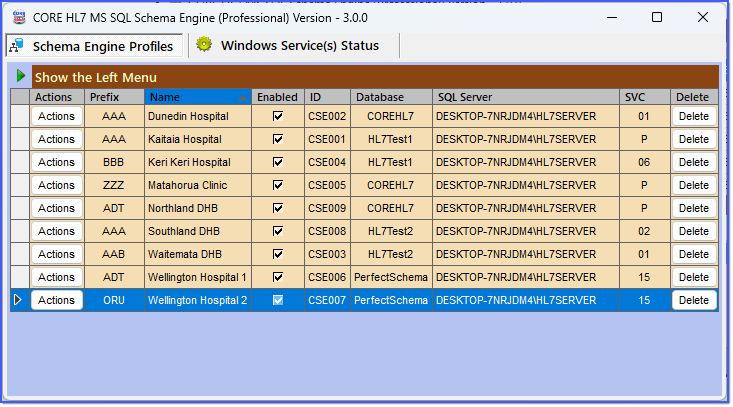Click the application logo in the title bar
The image size is (733, 407).
click(19, 17)
